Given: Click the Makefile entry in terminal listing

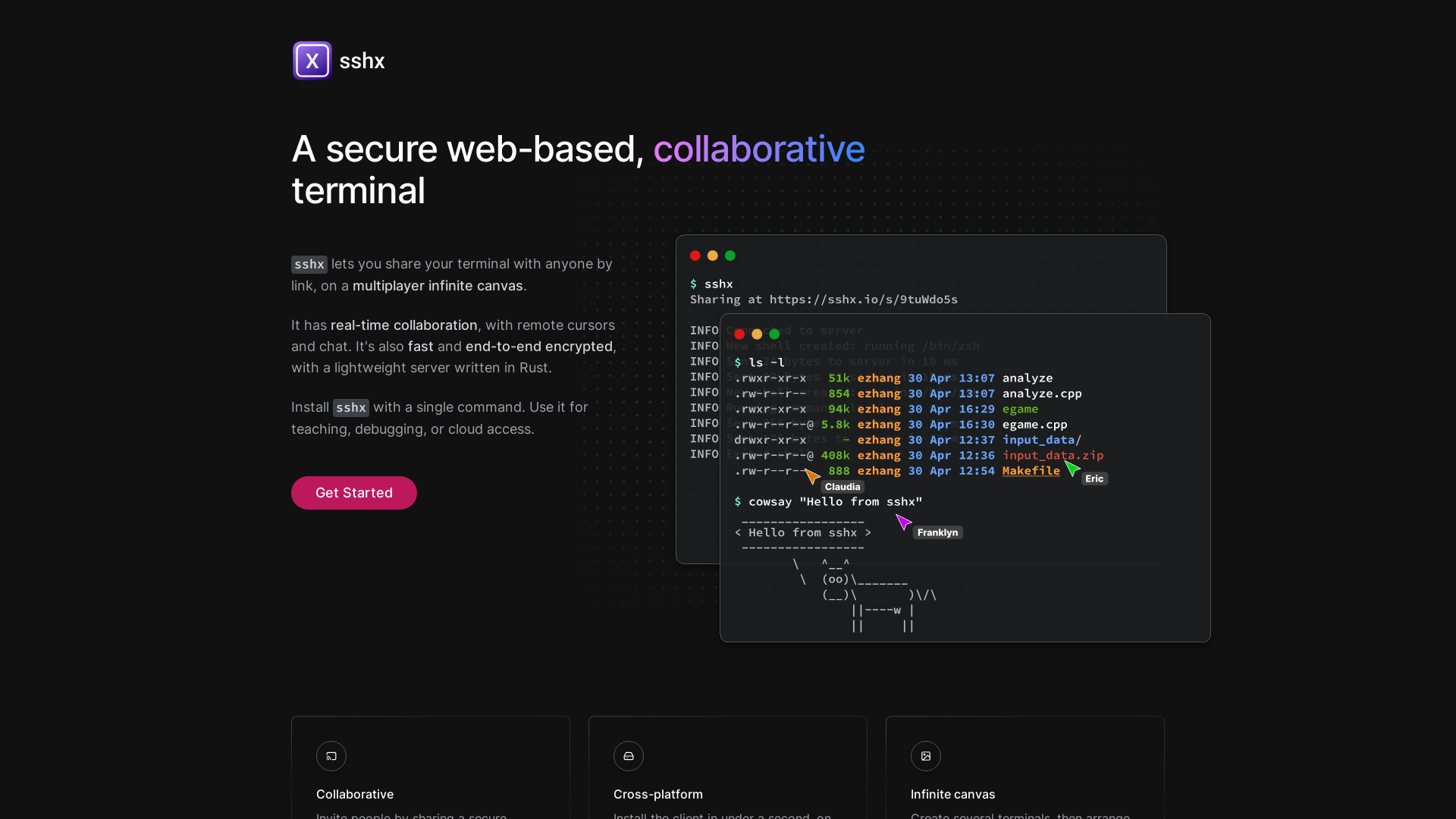Looking at the screenshot, I should point(1031,471).
